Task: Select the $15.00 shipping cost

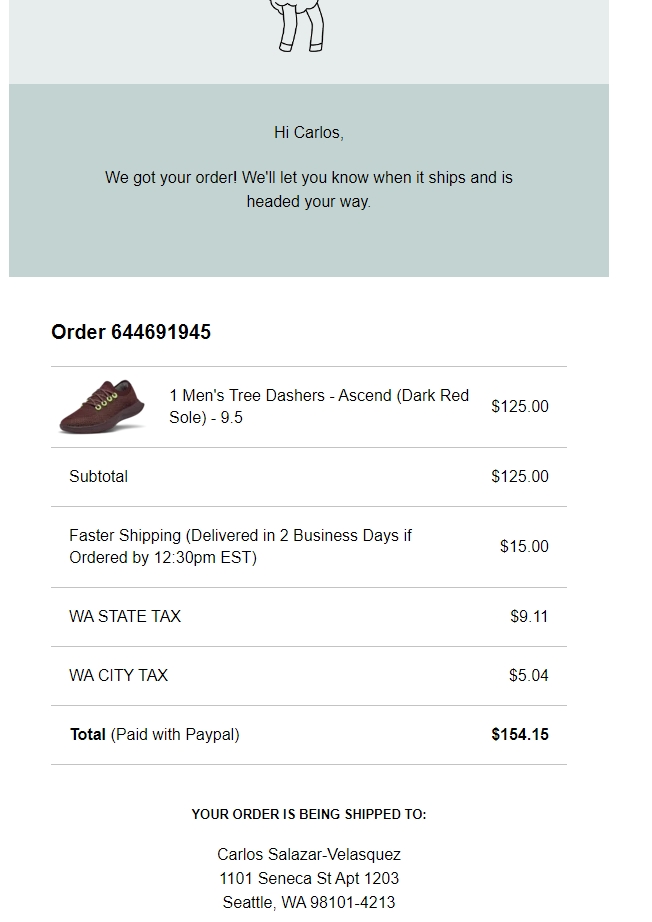Action: tap(524, 546)
